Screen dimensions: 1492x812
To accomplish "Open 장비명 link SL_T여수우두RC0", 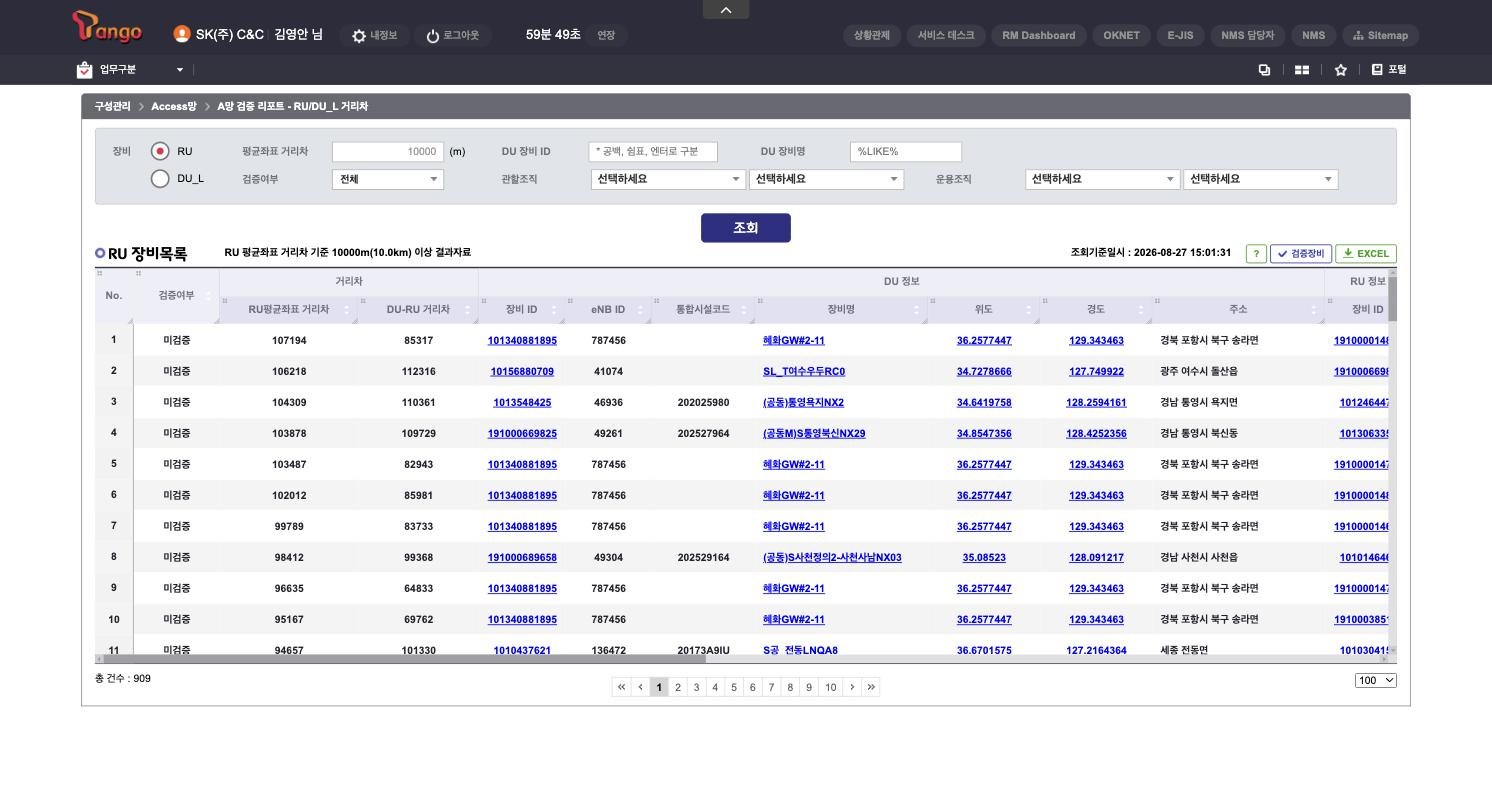I will tap(804, 371).
